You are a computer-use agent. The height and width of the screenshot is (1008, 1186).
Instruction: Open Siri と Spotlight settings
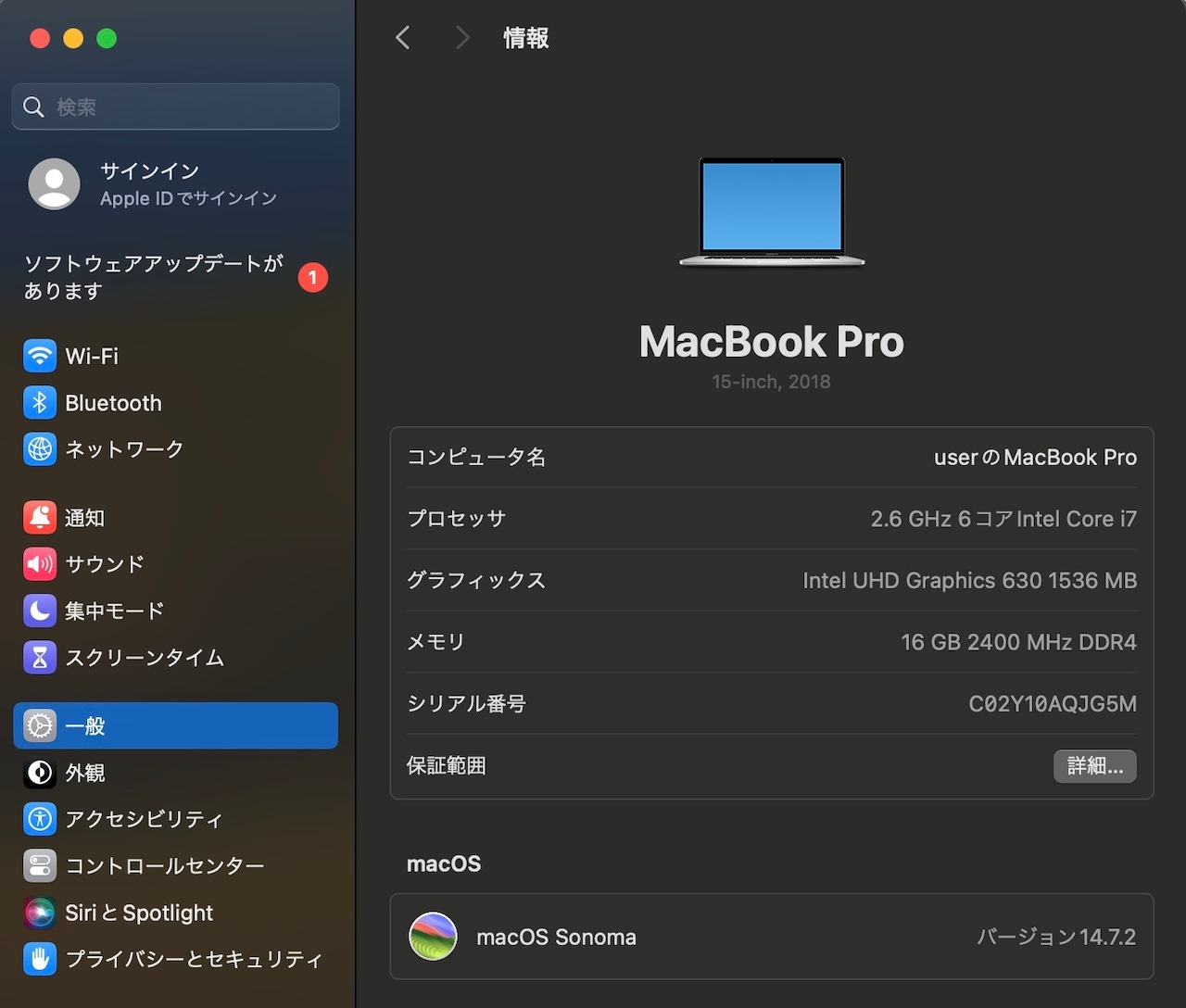pos(175,913)
